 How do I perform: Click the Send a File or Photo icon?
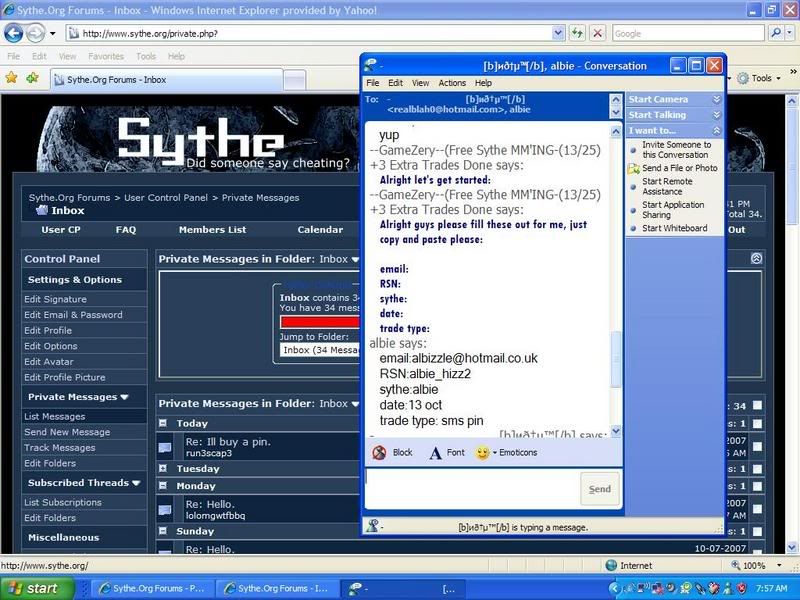pyautogui.click(x=634, y=168)
